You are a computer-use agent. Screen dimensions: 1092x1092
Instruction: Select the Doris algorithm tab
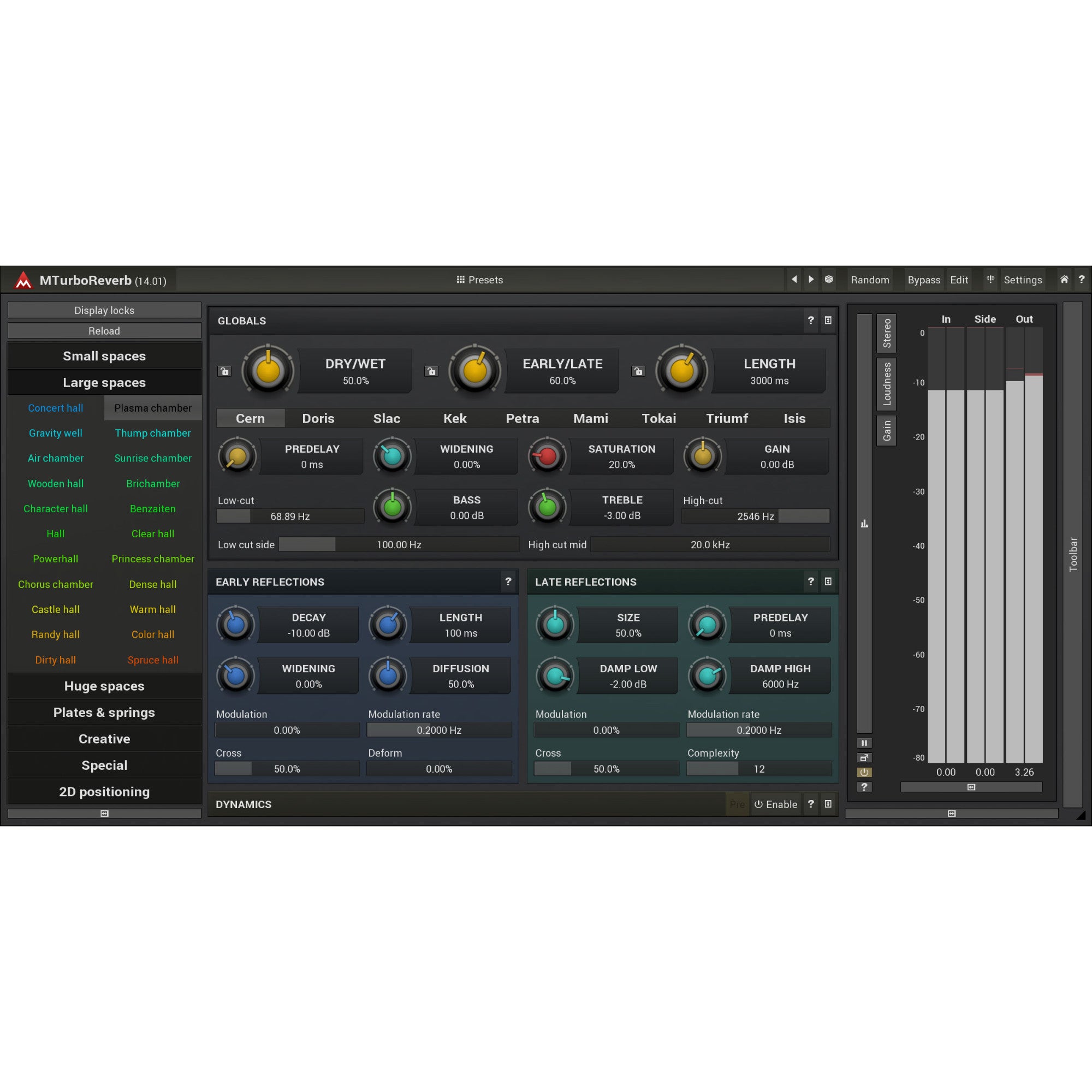tap(318, 418)
